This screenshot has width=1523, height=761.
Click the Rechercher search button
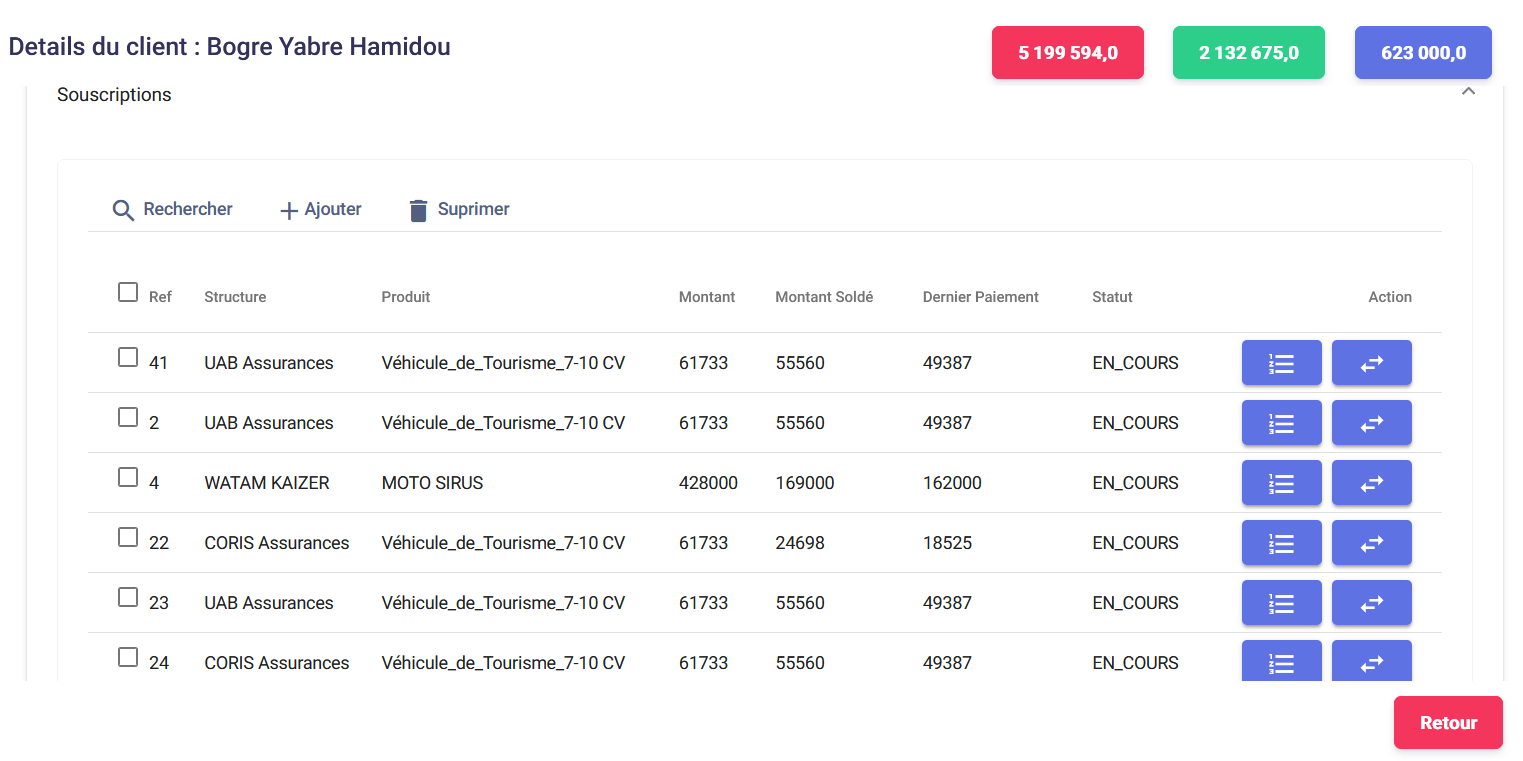point(172,210)
